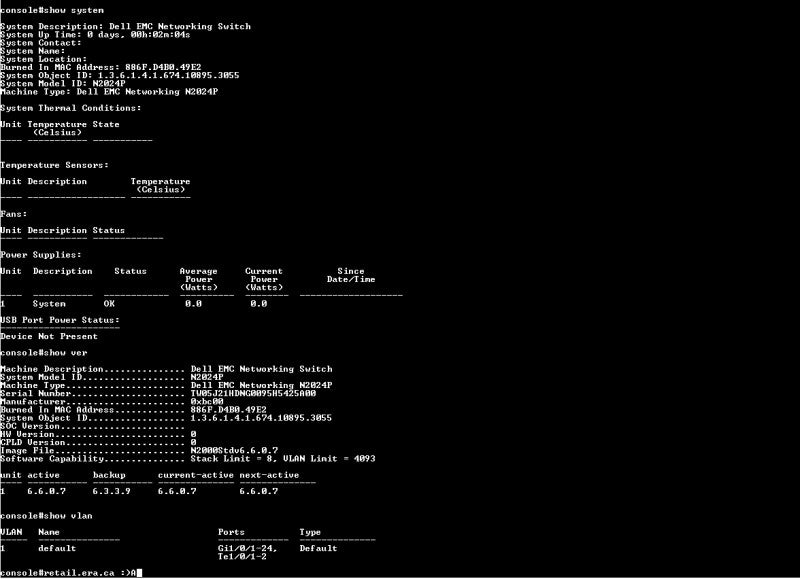Select the 'System Thermal Conditions:' heading
Image resolution: width=800 pixels, height=579 pixels.
click(x=71, y=108)
